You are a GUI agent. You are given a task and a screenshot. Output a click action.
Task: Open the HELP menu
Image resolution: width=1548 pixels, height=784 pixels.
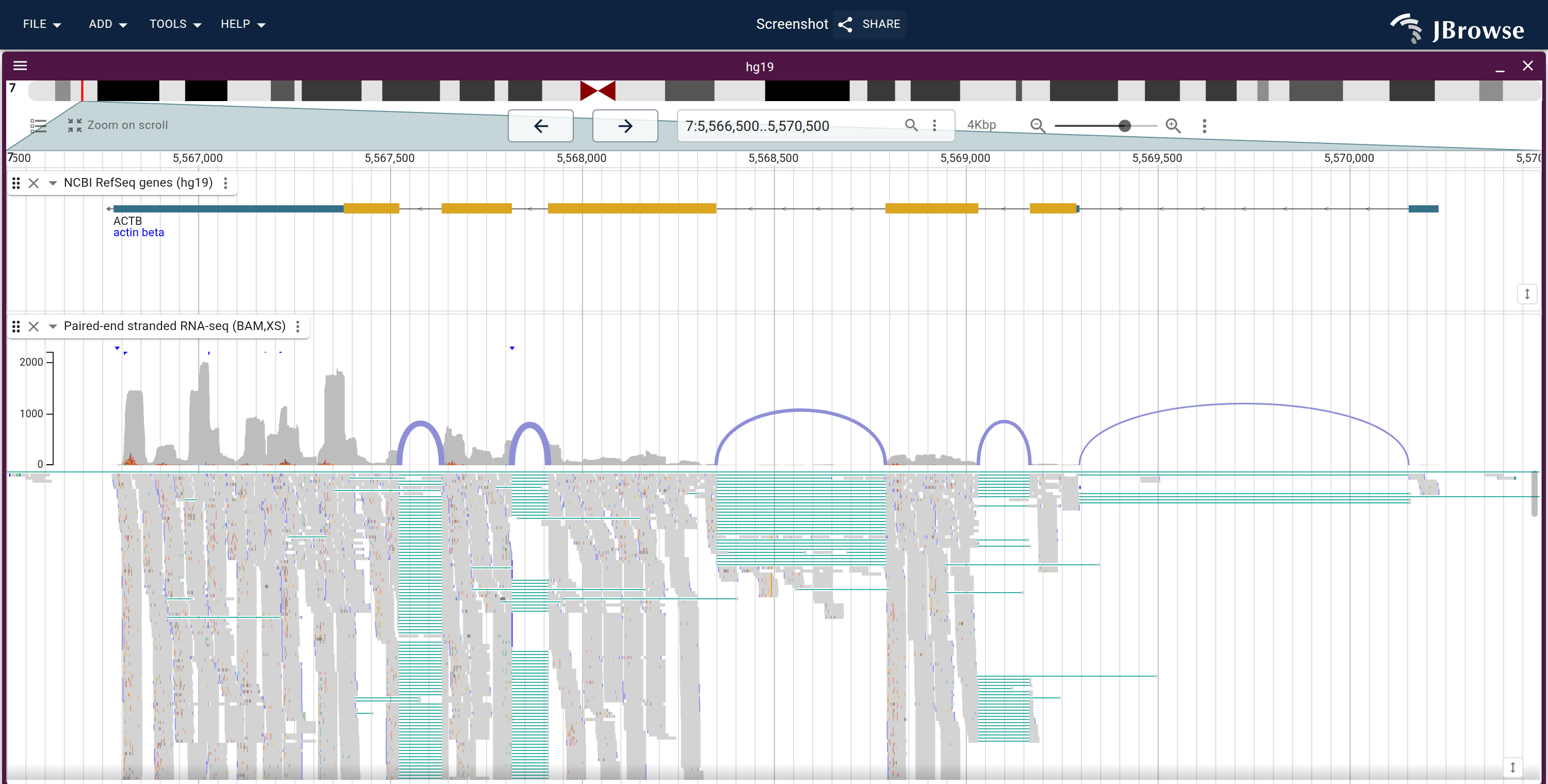coord(243,24)
